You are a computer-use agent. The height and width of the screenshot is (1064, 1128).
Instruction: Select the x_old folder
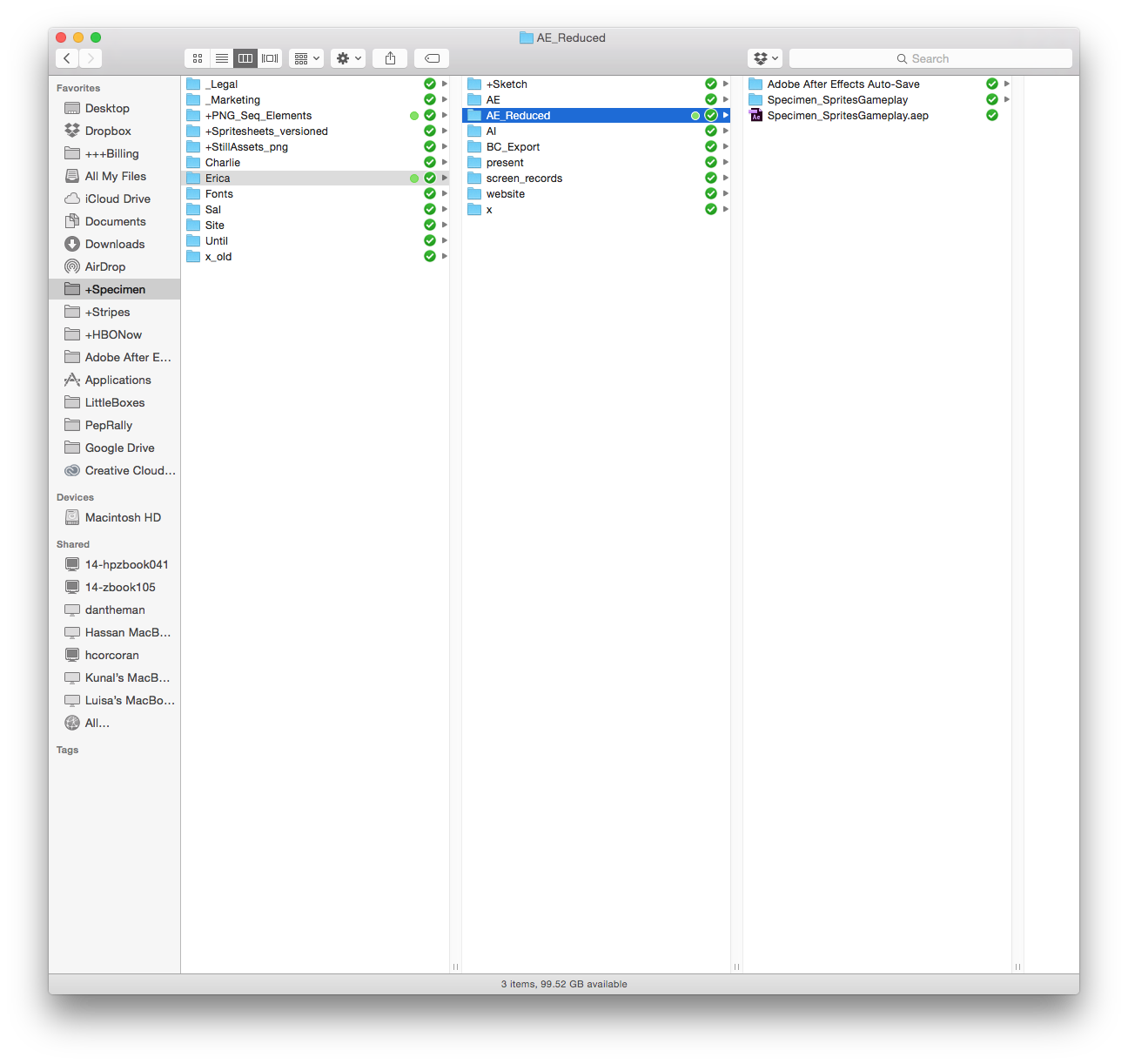click(x=315, y=257)
